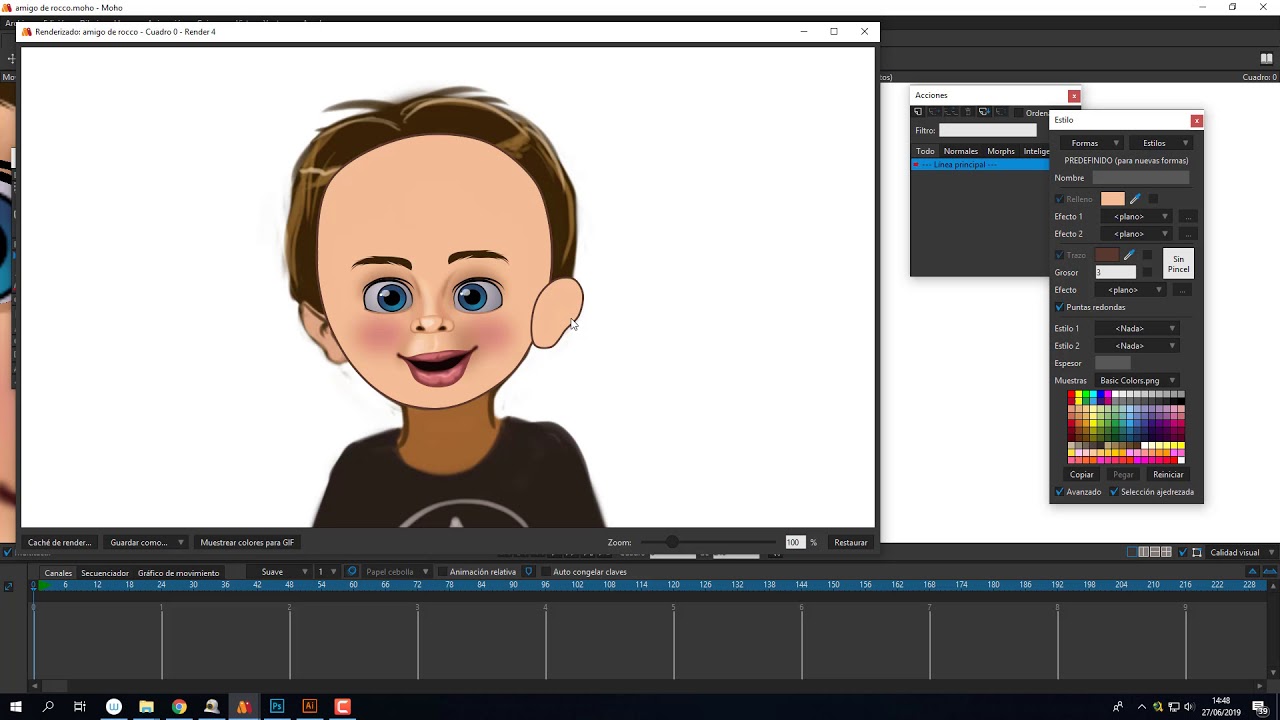Toggle Selección ajedrezada checkbox
This screenshot has height=720, width=1280.
click(x=1114, y=492)
